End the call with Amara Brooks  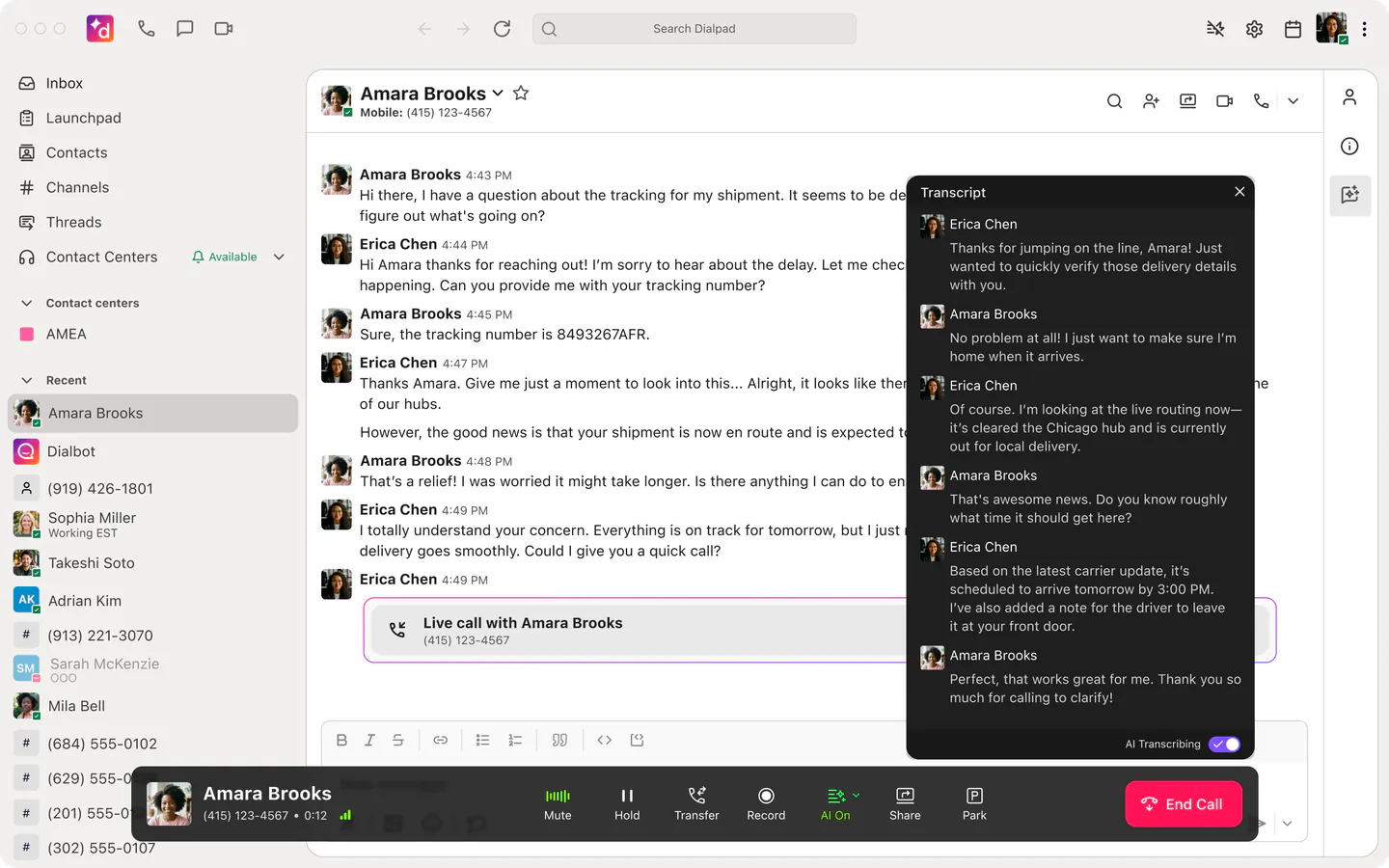[1183, 804]
